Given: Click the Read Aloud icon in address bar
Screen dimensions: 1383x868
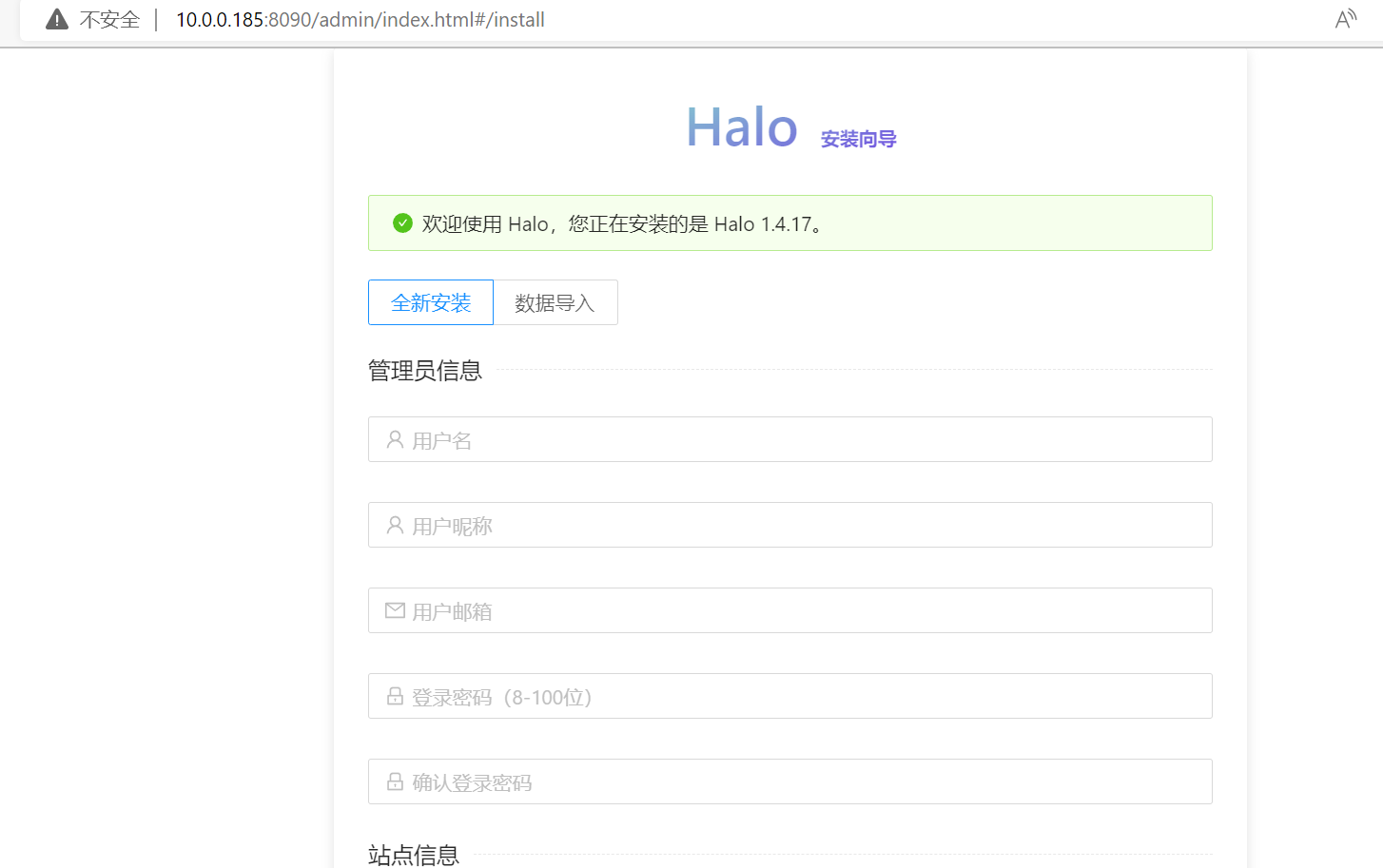Looking at the screenshot, I should point(1346,19).
